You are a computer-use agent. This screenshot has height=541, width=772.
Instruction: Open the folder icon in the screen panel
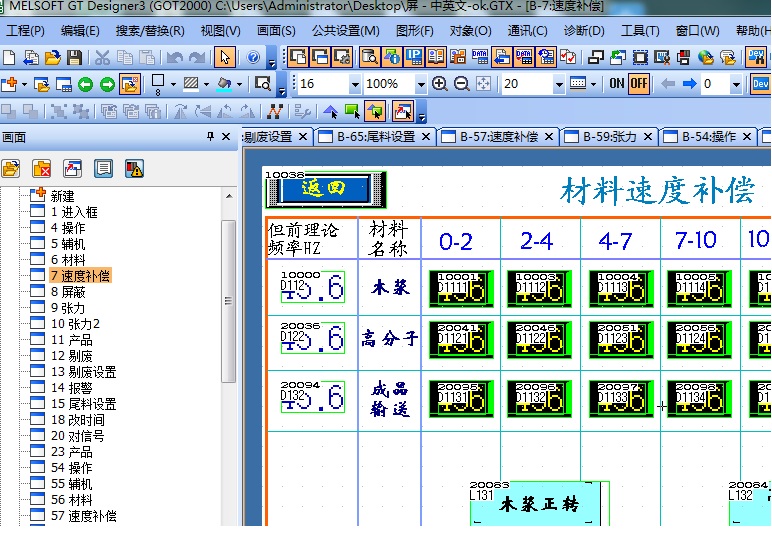pos(11,168)
